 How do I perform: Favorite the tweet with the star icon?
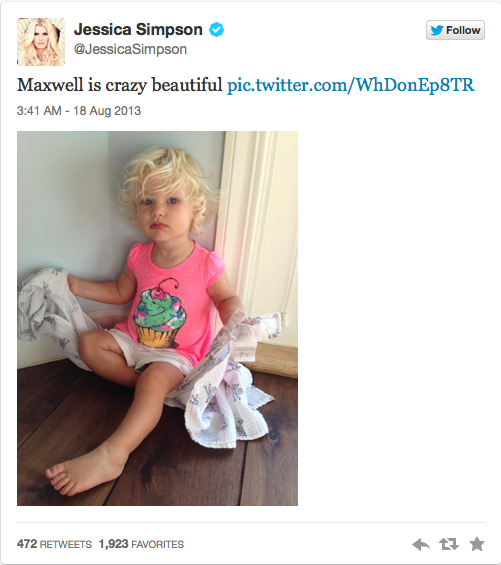pyautogui.click(x=477, y=544)
